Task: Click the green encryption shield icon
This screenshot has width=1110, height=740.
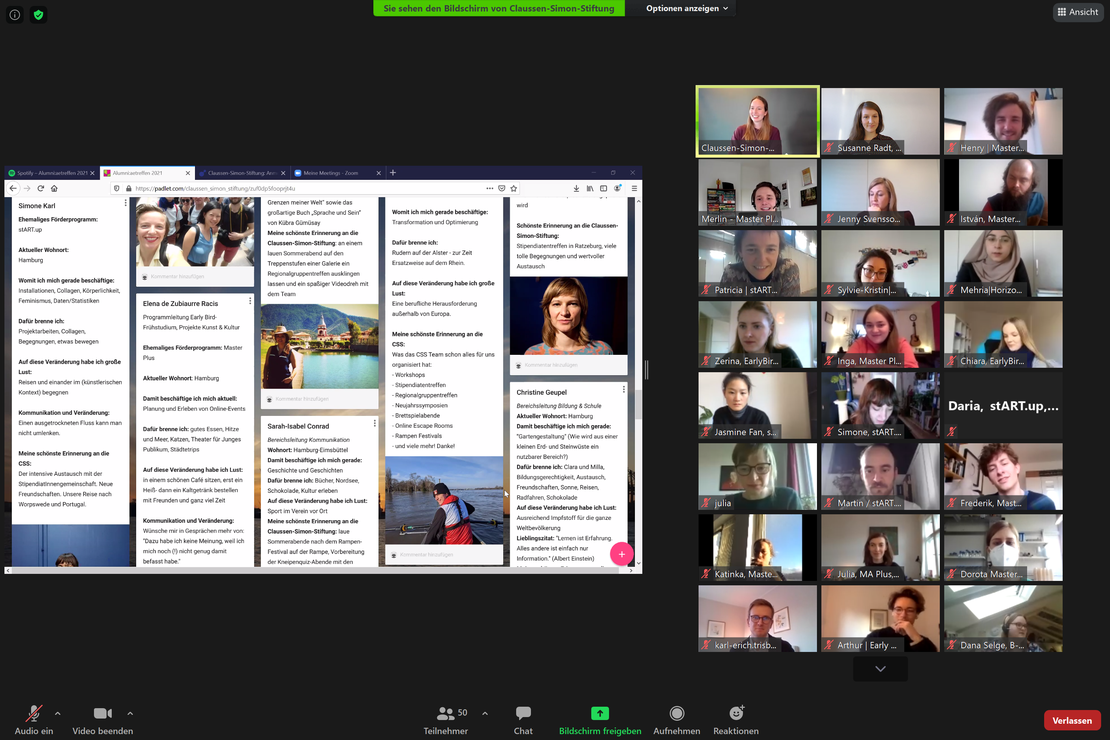Action: (38, 15)
